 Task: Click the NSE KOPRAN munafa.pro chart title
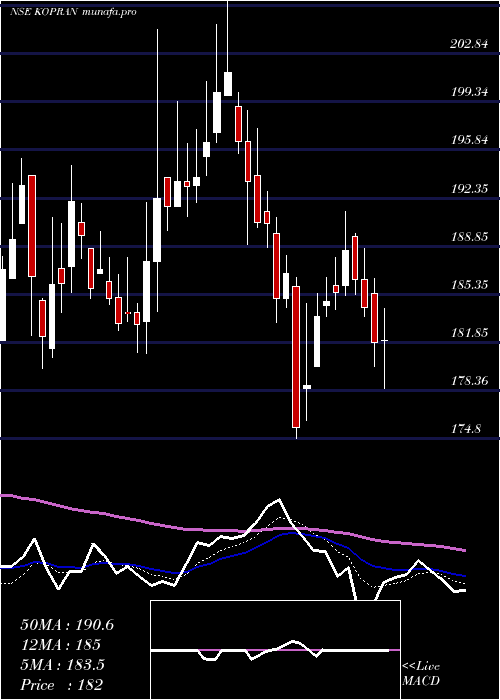tap(73, 12)
